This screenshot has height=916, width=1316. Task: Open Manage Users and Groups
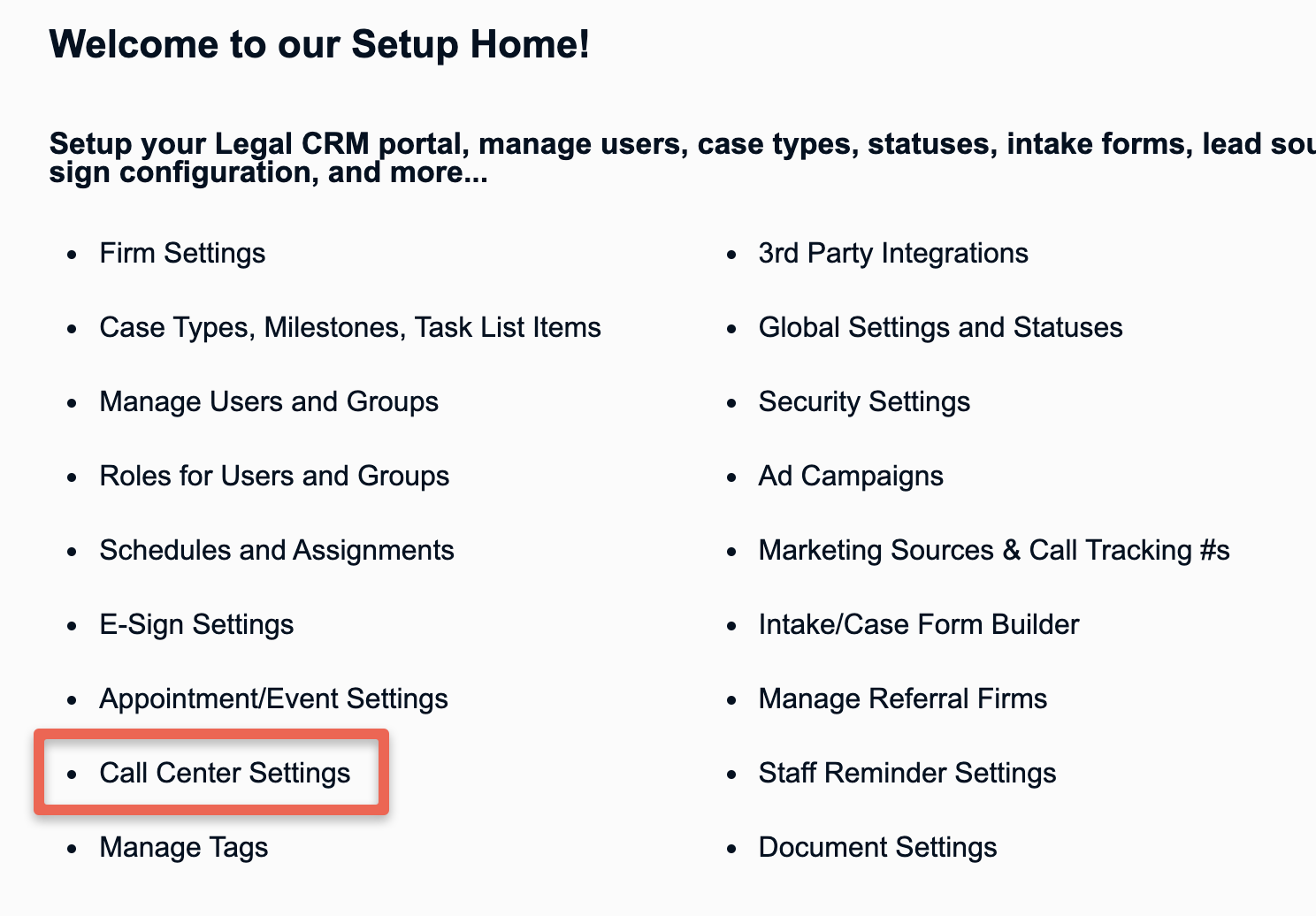(x=268, y=402)
